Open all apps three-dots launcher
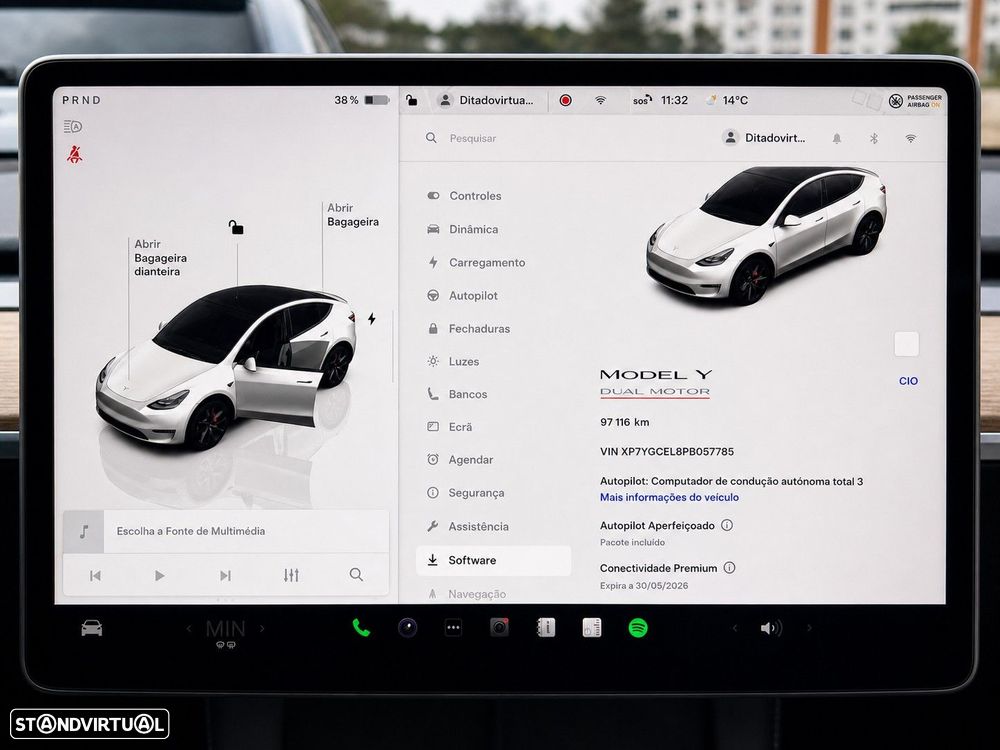The image size is (1000, 750). click(453, 628)
